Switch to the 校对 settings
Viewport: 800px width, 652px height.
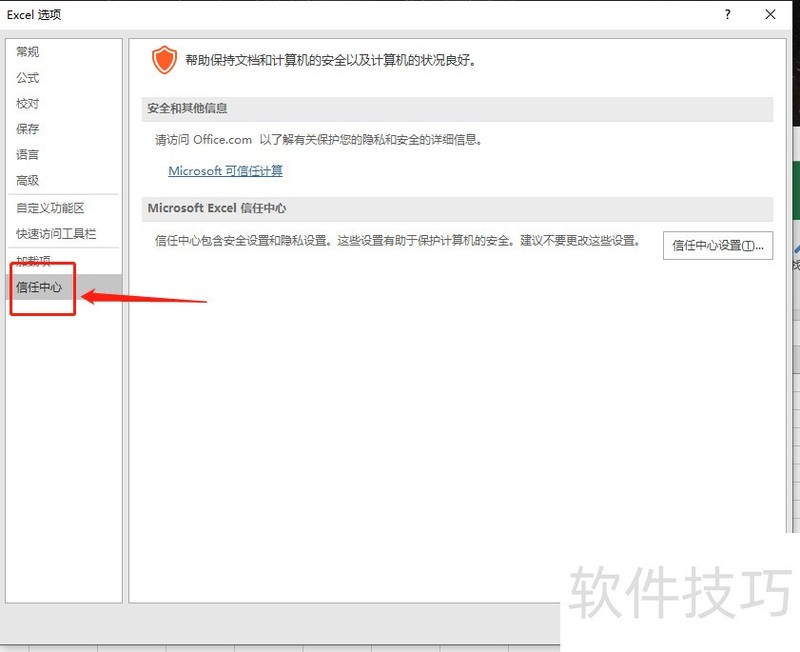[x=28, y=104]
